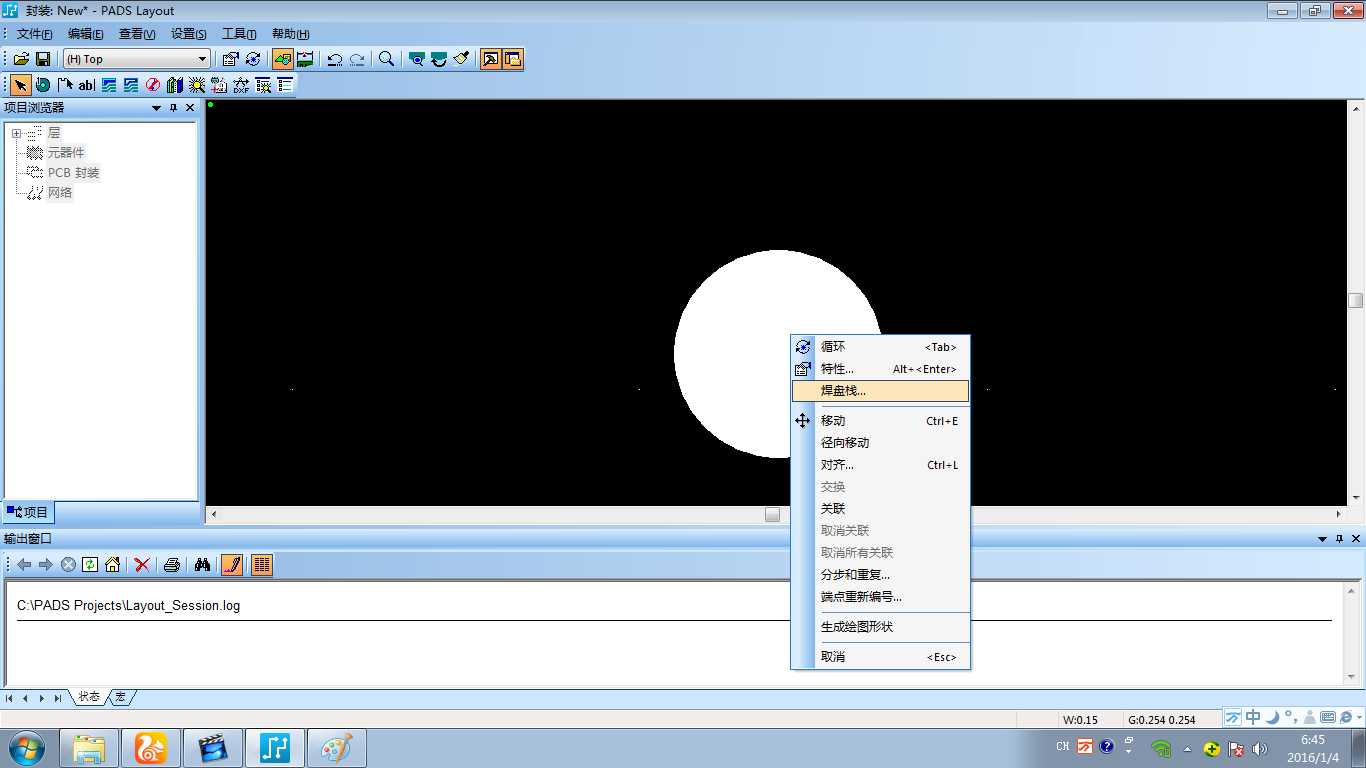The height and width of the screenshot is (768, 1366).
Task: Click the home icon in output window
Action: tap(112, 565)
